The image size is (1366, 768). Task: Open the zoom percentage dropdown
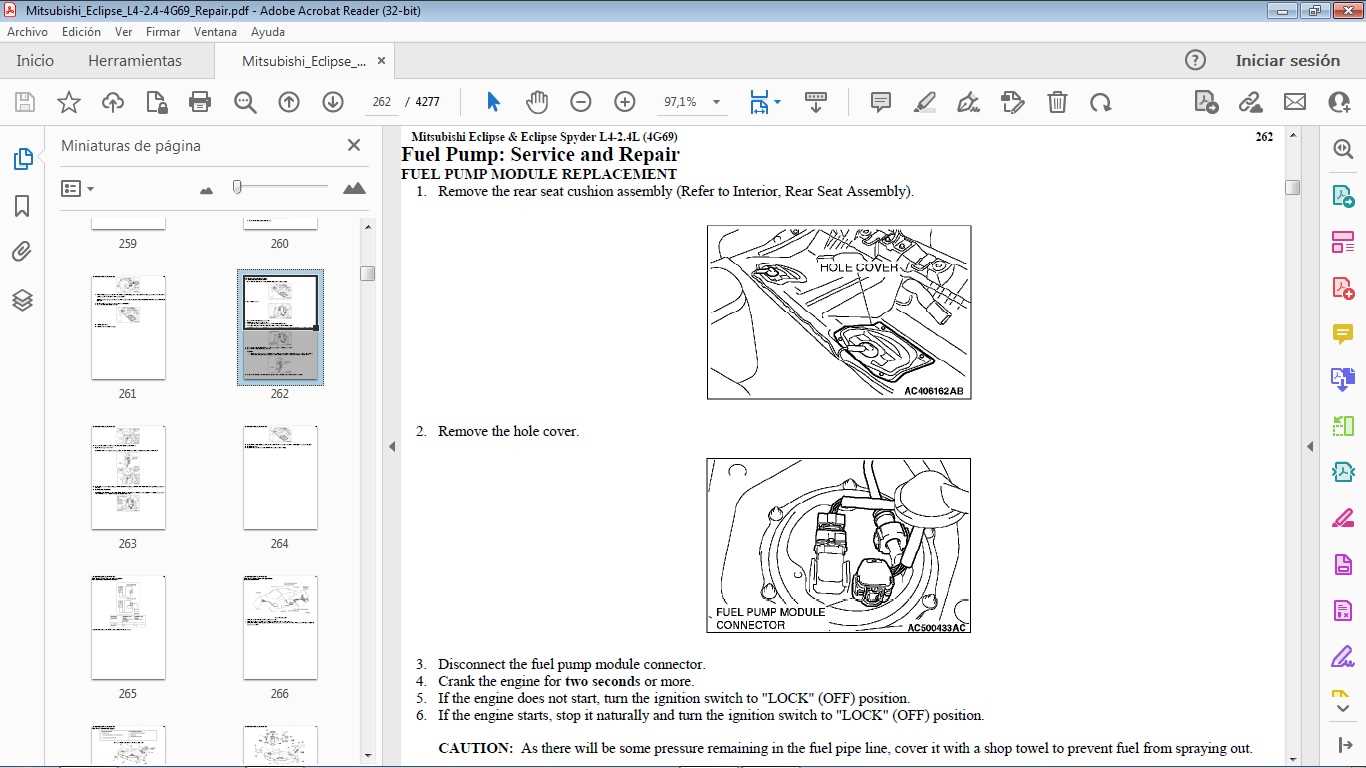pos(716,102)
